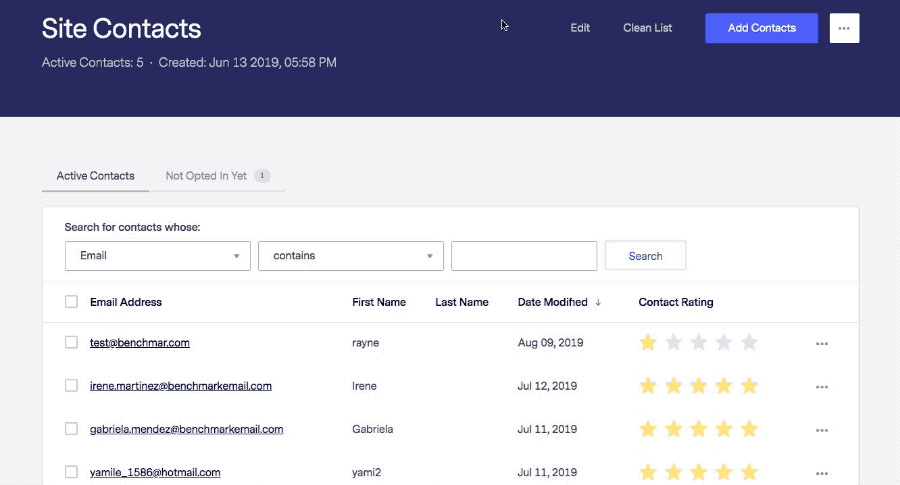Click the Clean List link
This screenshot has width=900, height=485.
[647, 28]
